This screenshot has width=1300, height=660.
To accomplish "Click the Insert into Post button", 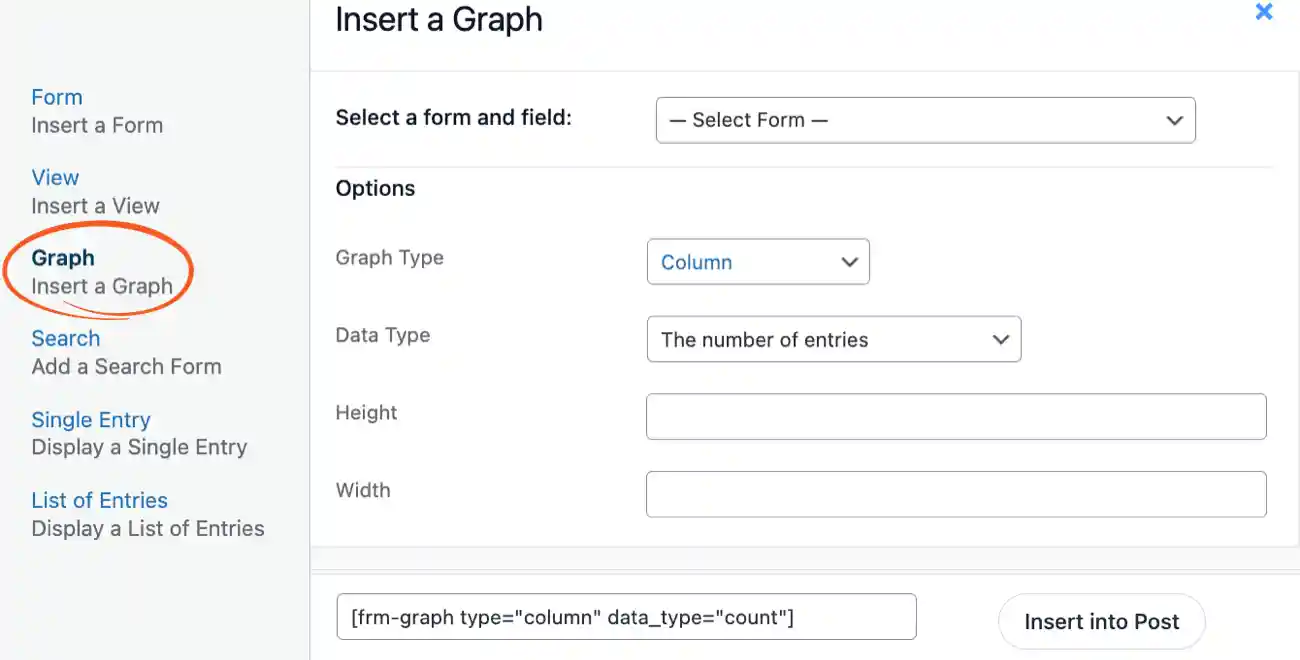I will tap(1101, 621).
